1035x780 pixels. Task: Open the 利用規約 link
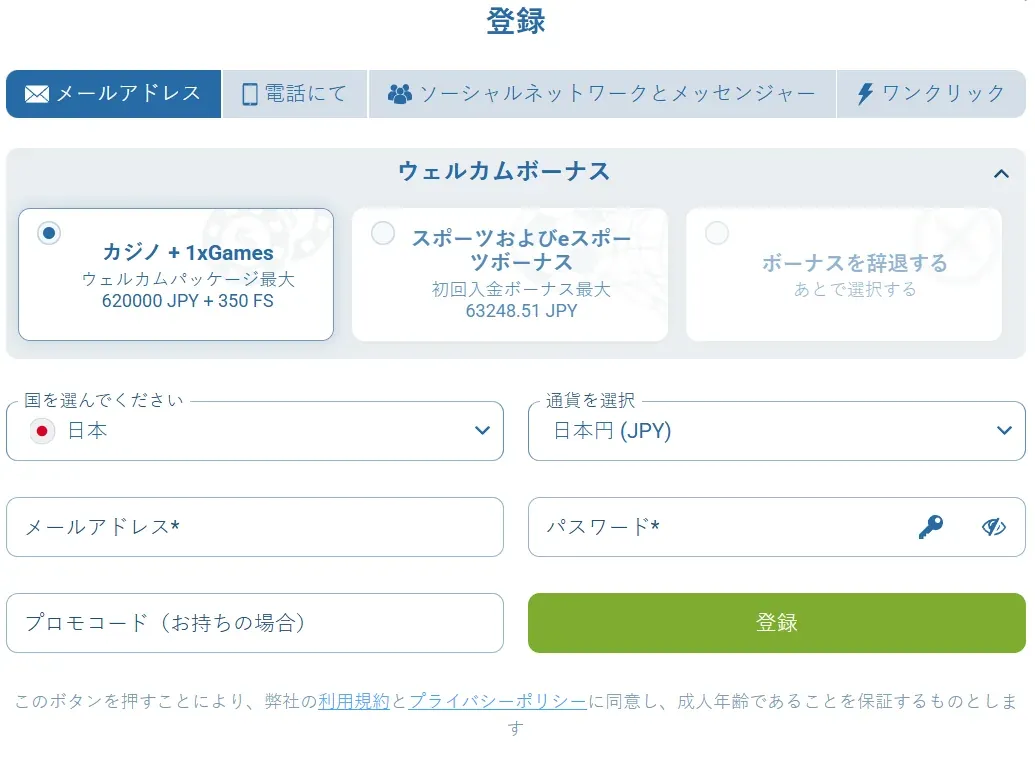coord(354,701)
